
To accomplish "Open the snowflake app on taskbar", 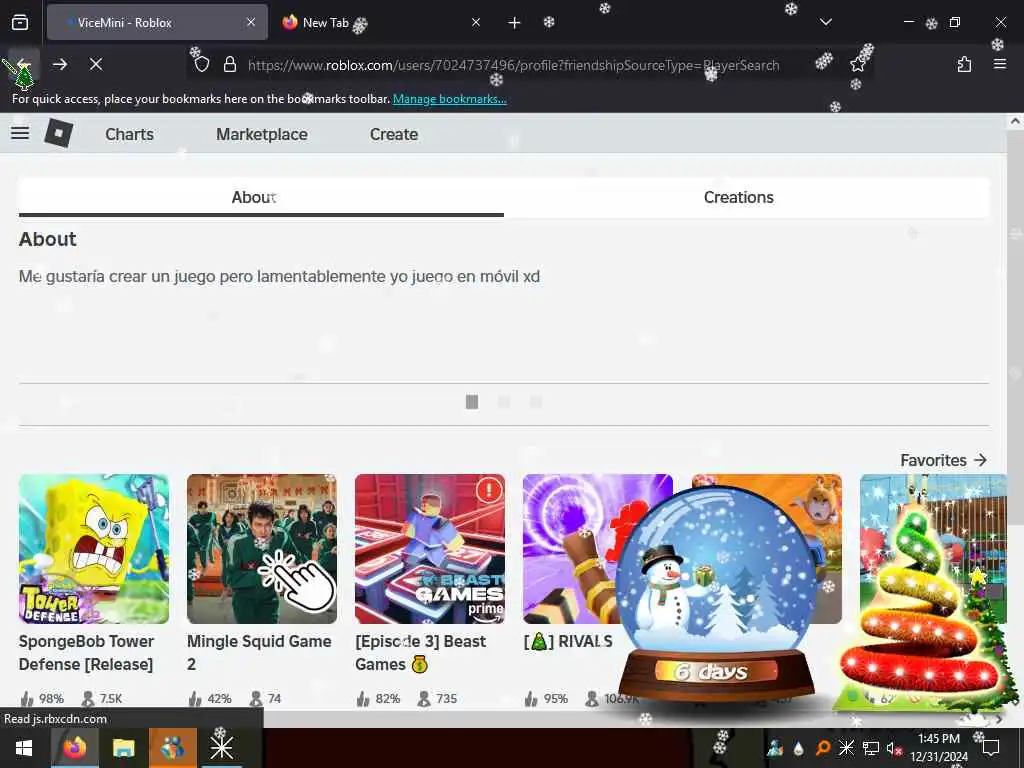I will 221,748.
